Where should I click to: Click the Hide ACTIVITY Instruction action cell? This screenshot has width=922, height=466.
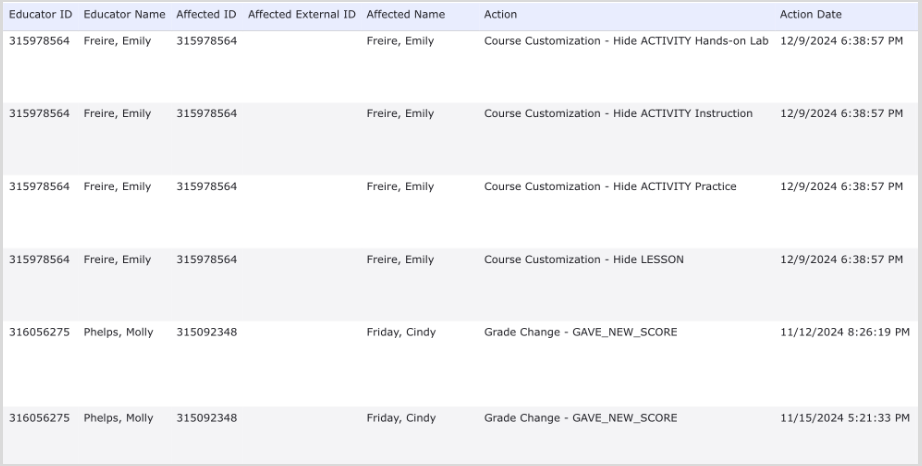[x=618, y=114]
